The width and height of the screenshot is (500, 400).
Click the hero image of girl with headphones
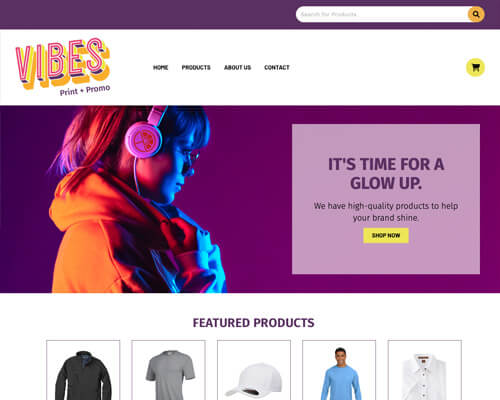click(x=137, y=199)
